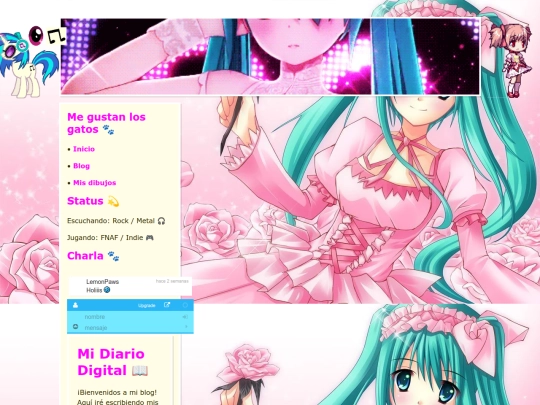This screenshot has height=405, width=540.
Task: Open the chat widget pop-out icon
Action: (167, 305)
